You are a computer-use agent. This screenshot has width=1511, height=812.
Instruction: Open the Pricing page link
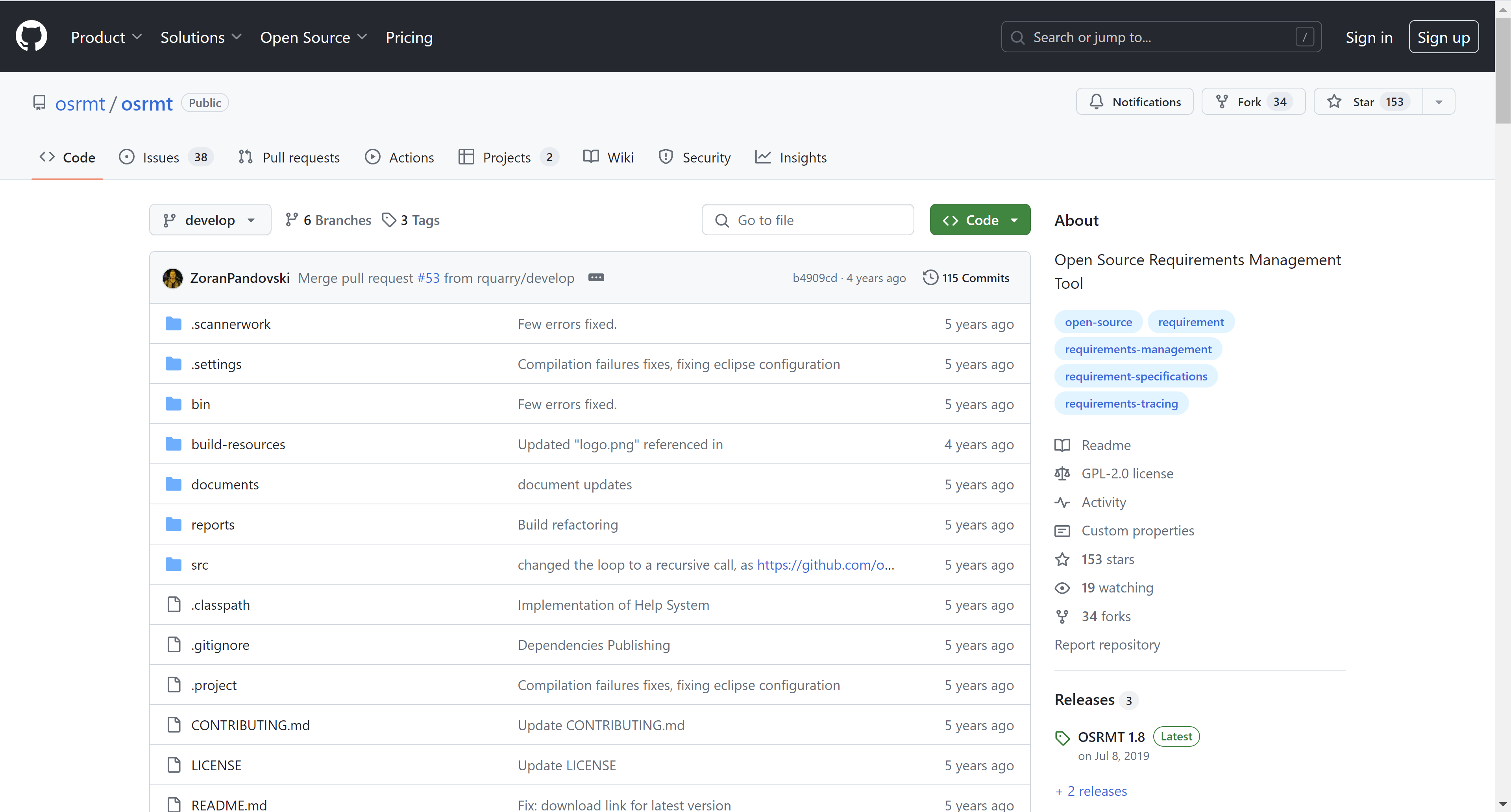[409, 37]
